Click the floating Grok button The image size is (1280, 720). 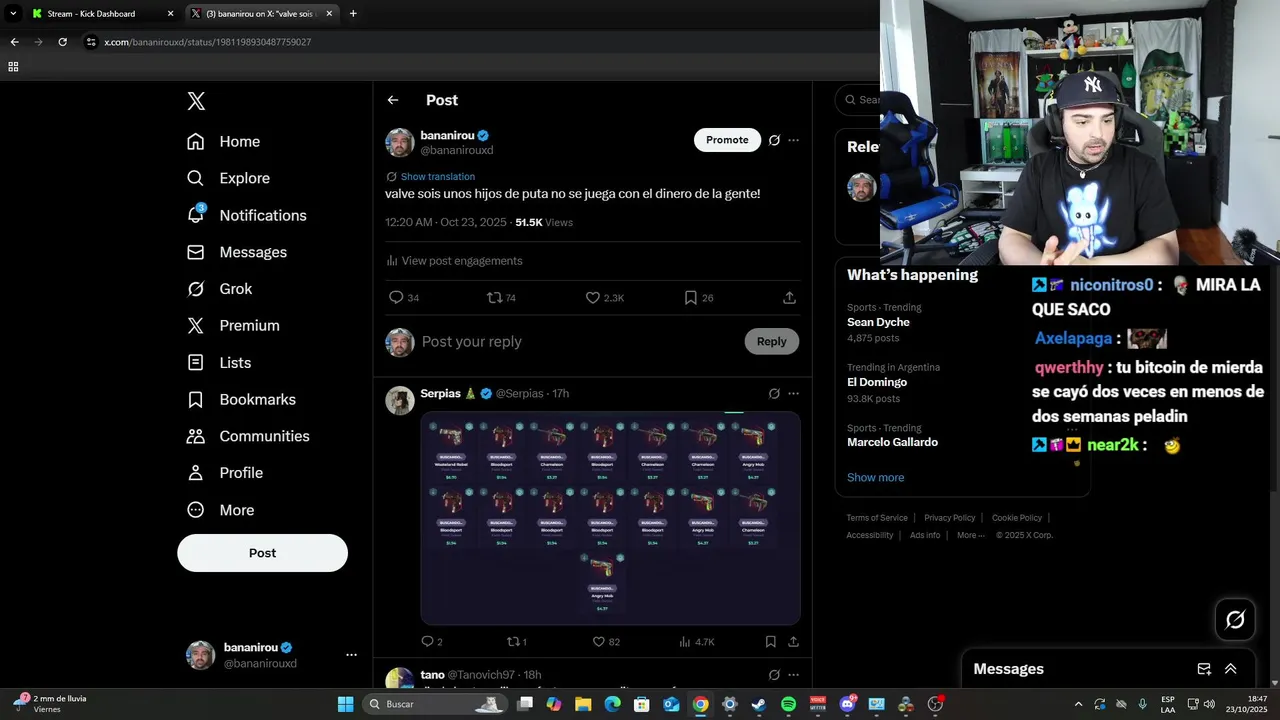pos(1235,620)
